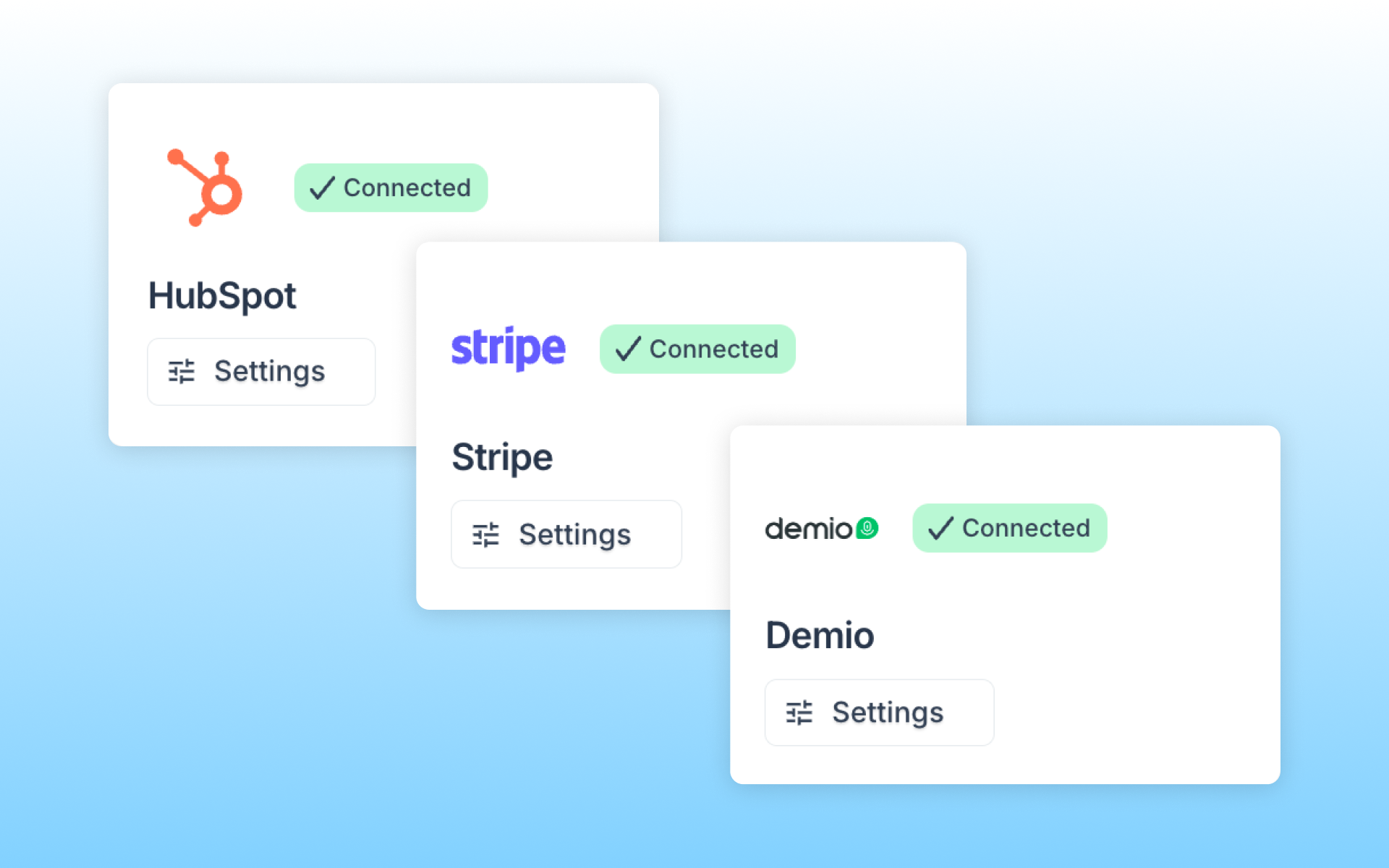This screenshot has width=1389, height=868.
Task: Click the Connected badge next to HubSpot logo
Action: click(391, 188)
